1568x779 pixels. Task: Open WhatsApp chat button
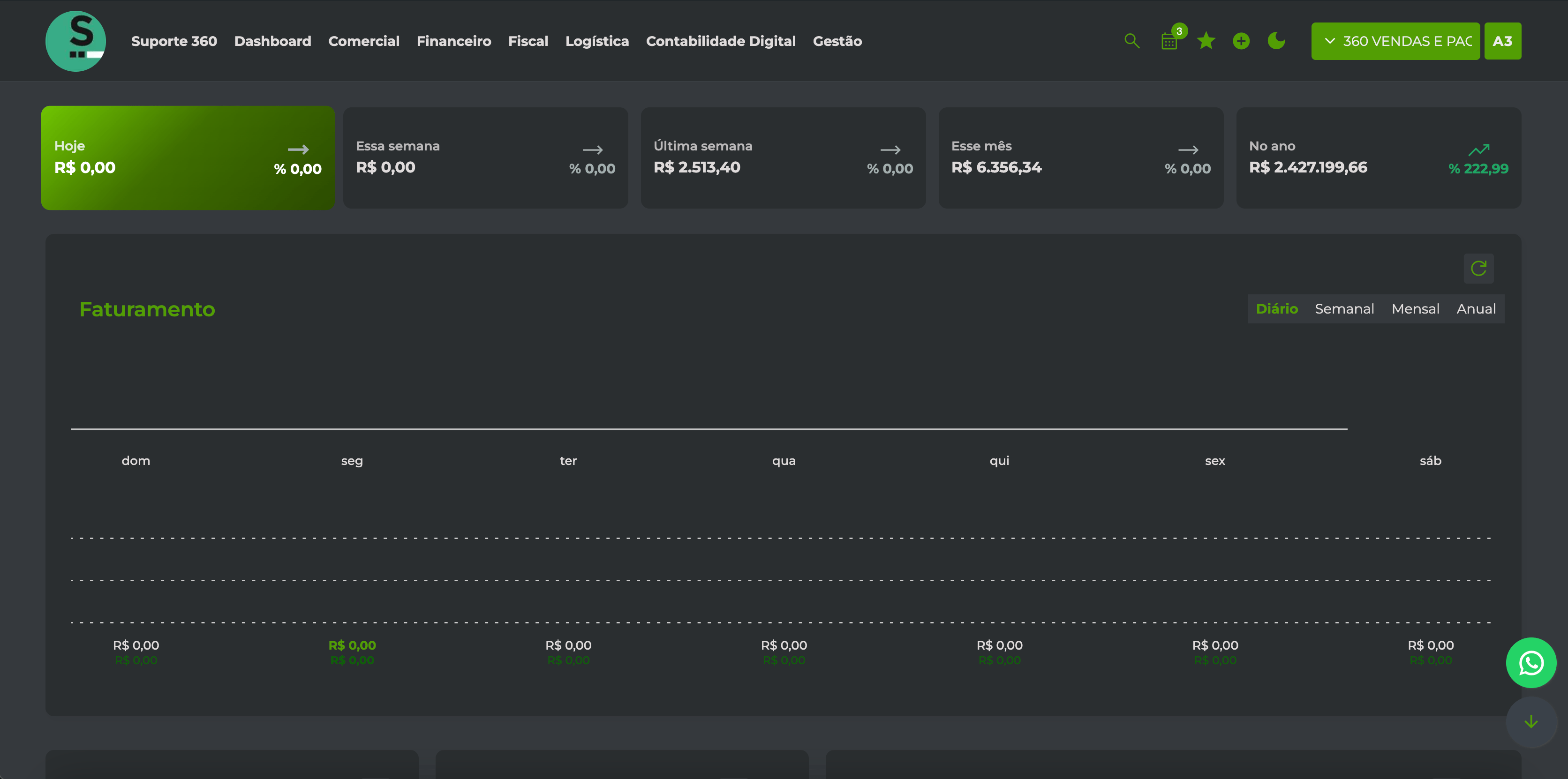(x=1531, y=663)
